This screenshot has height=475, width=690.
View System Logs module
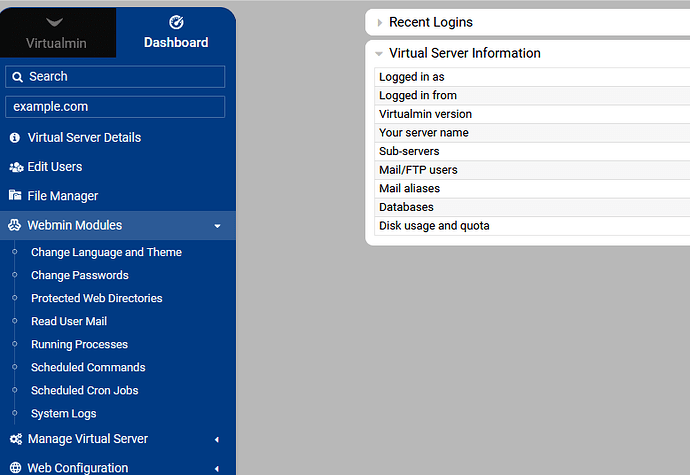coord(64,413)
